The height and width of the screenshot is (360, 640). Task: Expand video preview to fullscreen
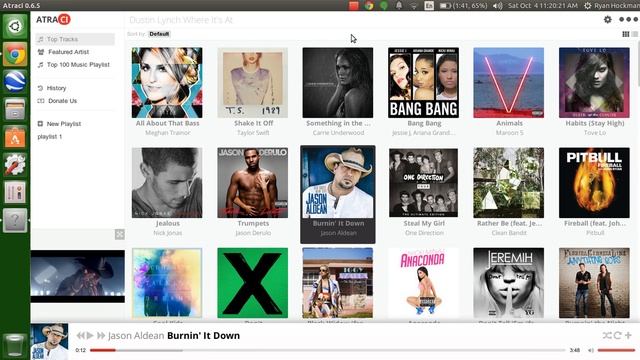click(120, 234)
